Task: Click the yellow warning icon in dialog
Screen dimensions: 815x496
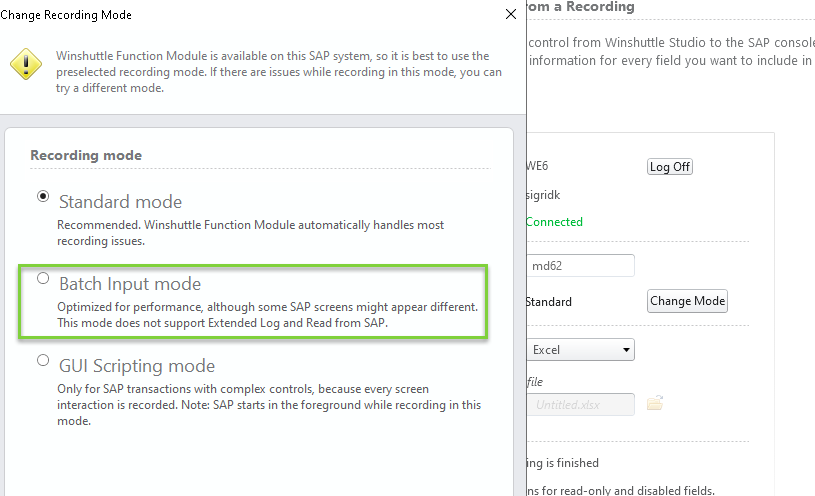Action: (x=26, y=64)
